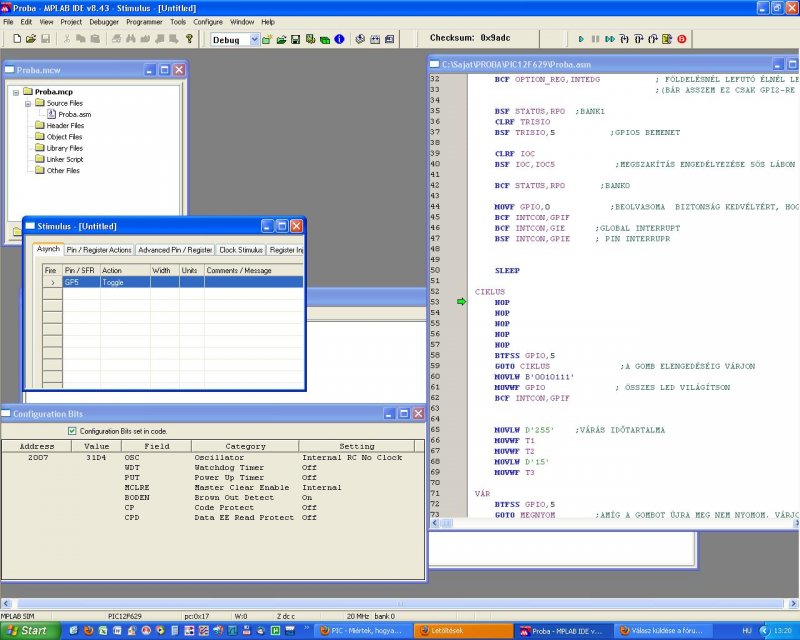Click the Help question mark icon
Screen dimensions: 800x640
pyautogui.click(x=189, y=39)
